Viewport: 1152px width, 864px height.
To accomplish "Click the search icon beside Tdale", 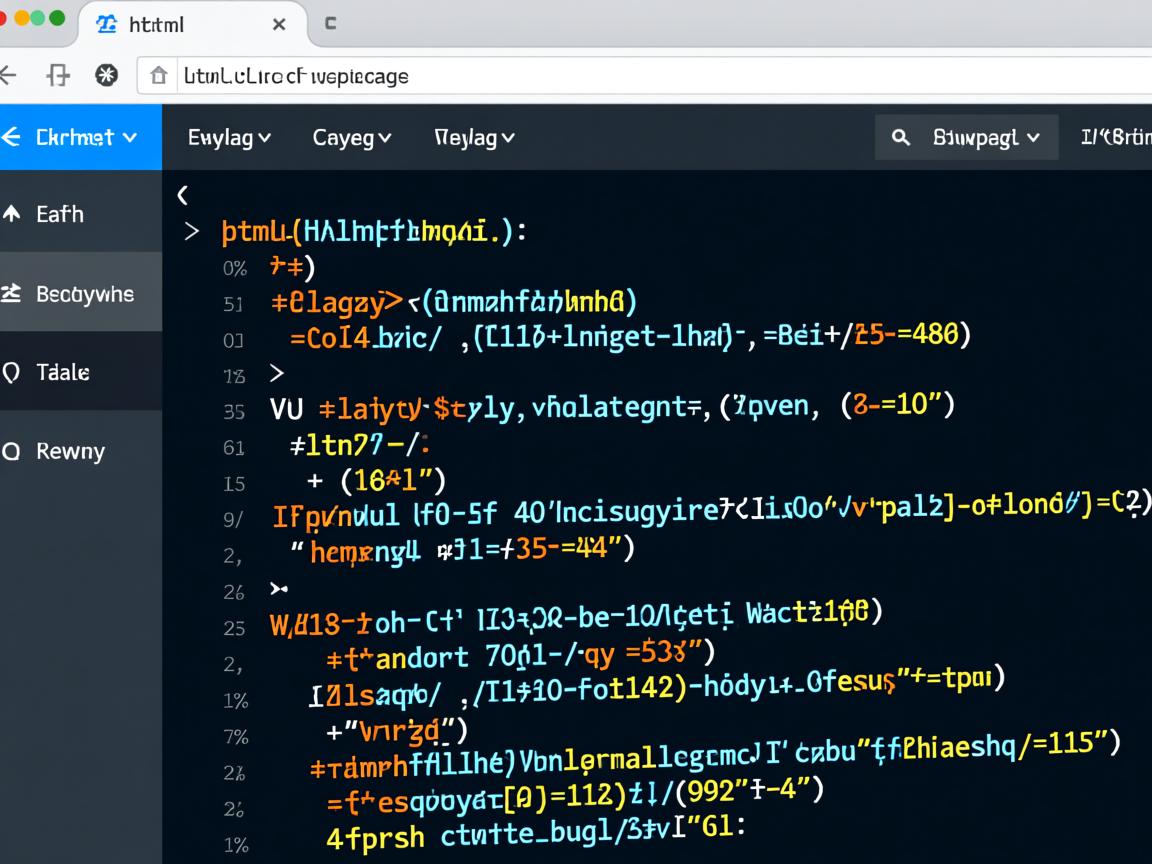I will [12, 373].
